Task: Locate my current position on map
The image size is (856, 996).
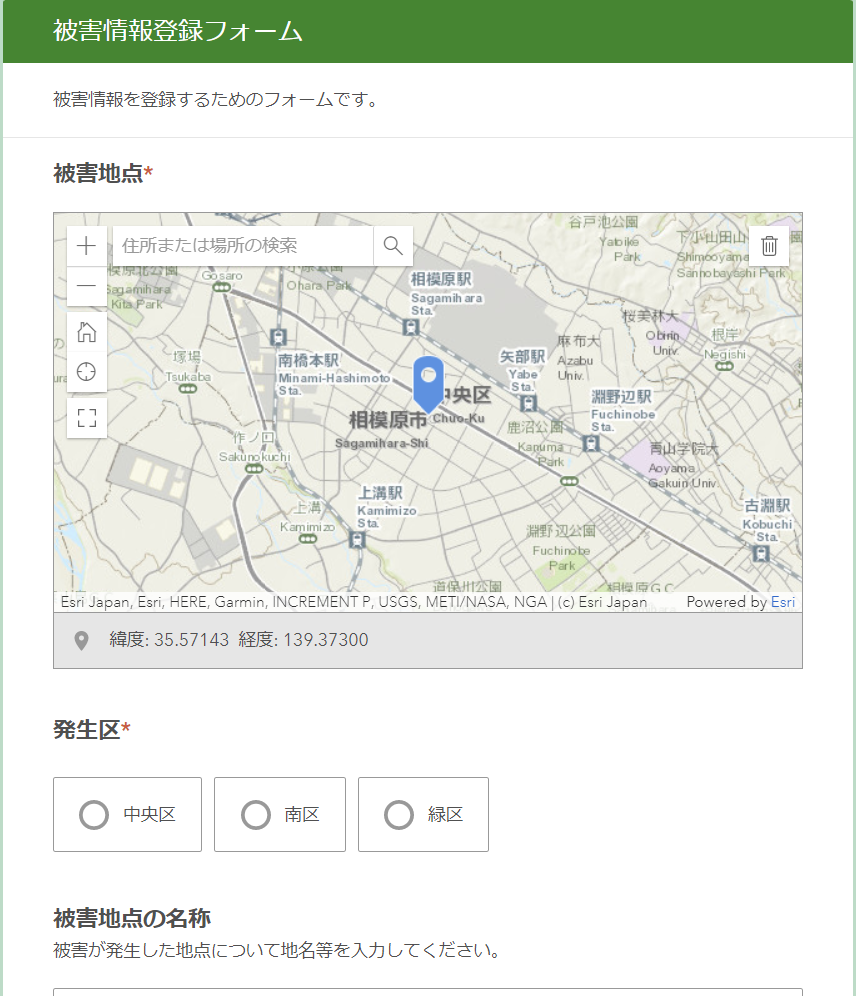Action: (87, 372)
